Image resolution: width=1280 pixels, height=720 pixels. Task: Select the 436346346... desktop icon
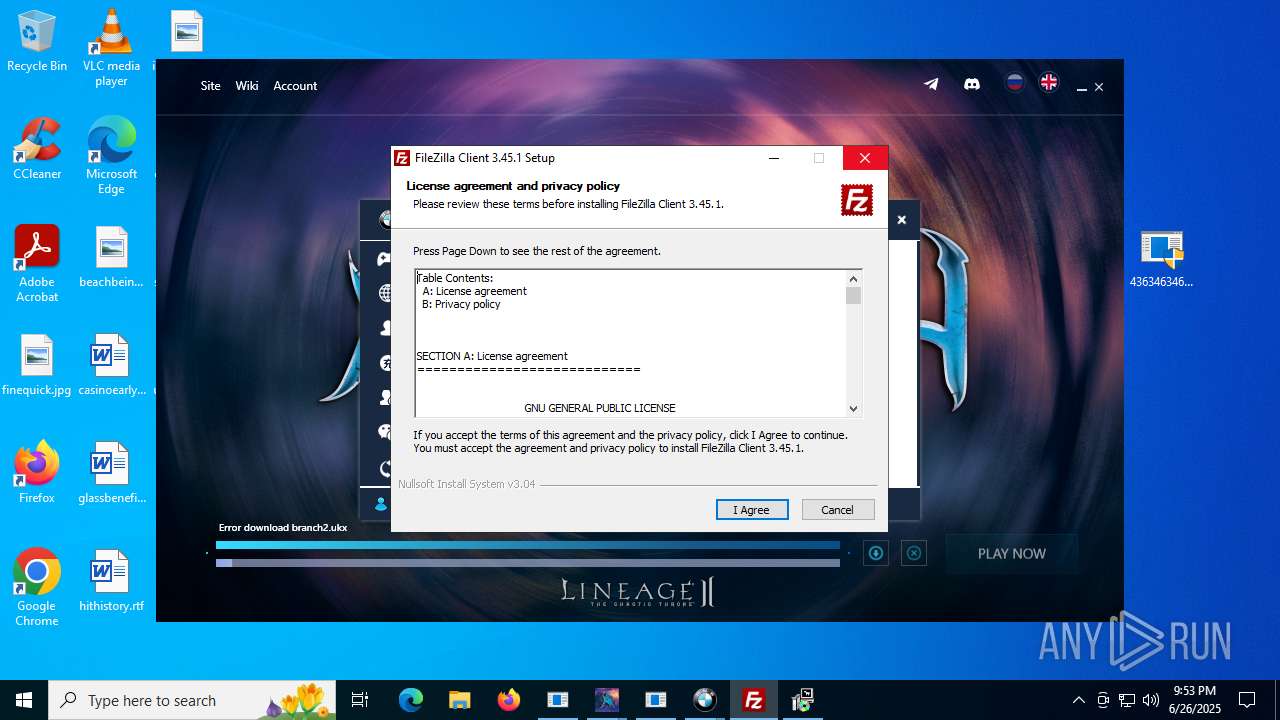point(1161,260)
